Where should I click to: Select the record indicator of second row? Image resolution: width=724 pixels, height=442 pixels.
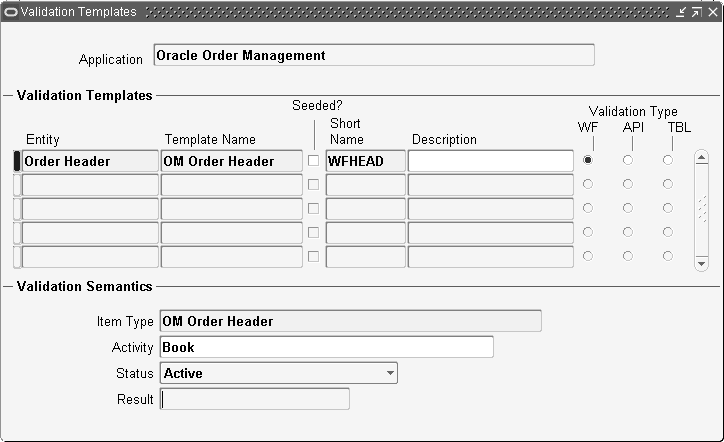pyautogui.click(x=17, y=185)
